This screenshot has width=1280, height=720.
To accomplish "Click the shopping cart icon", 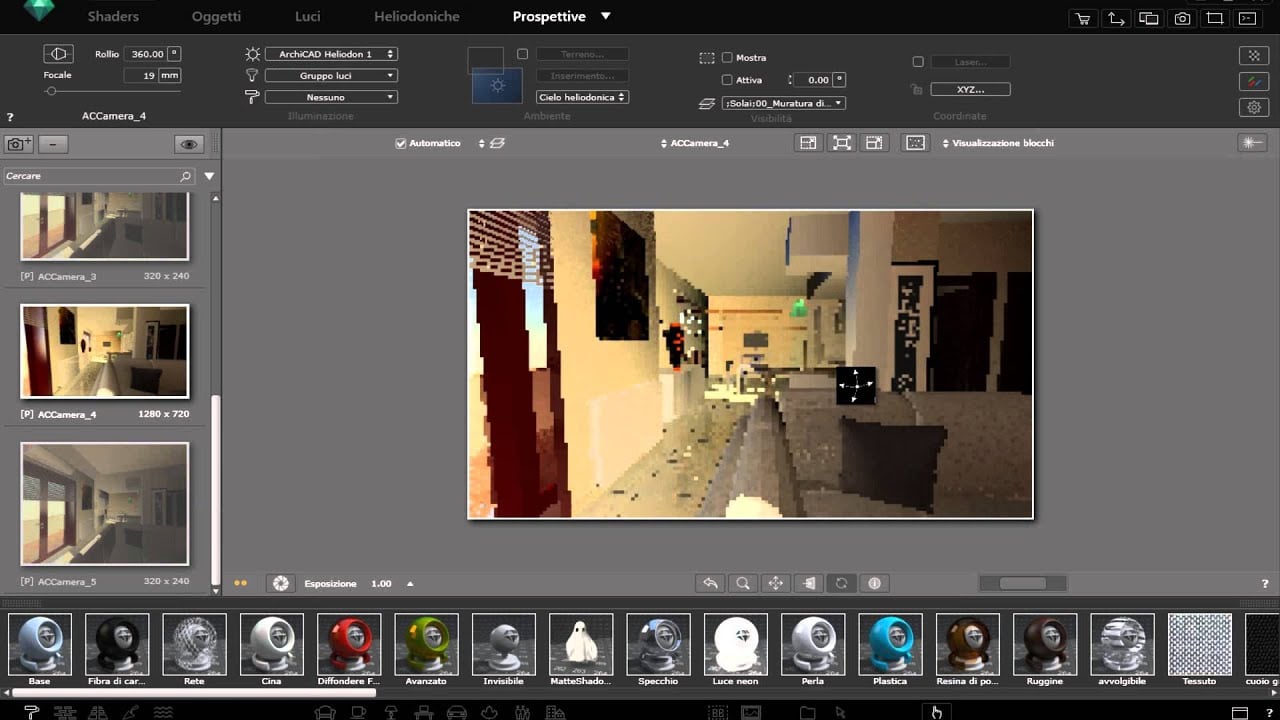I will pyautogui.click(x=1082, y=18).
